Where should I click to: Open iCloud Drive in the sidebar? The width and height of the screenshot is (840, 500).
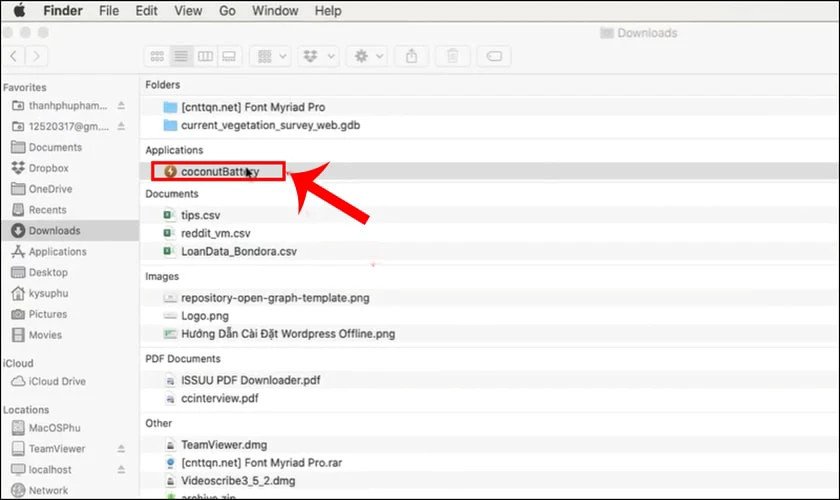pyautogui.click(x=57, y=381)
